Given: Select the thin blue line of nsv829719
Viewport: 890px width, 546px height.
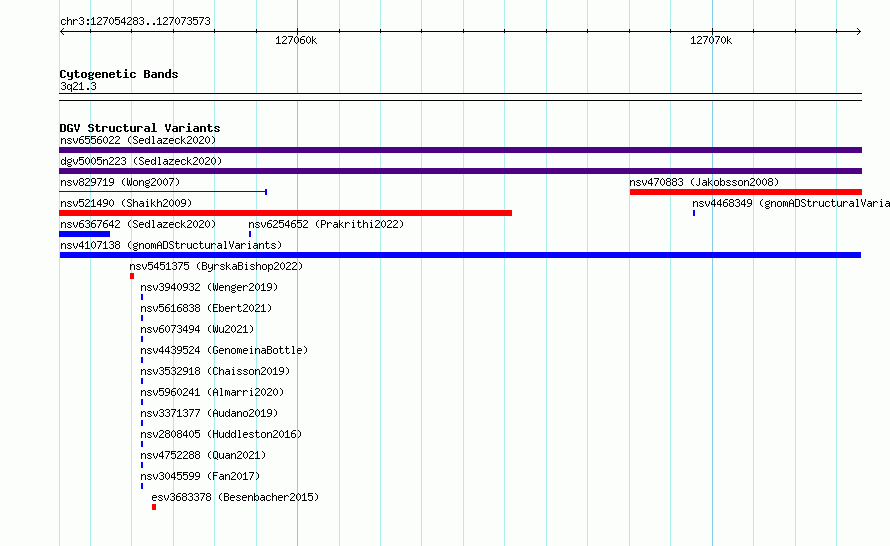Looking at the screenshot, I should click(x=163, y=192).
